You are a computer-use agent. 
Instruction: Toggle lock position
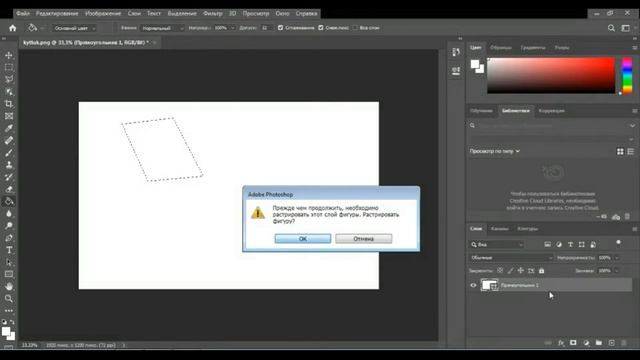tap(520, 271)
